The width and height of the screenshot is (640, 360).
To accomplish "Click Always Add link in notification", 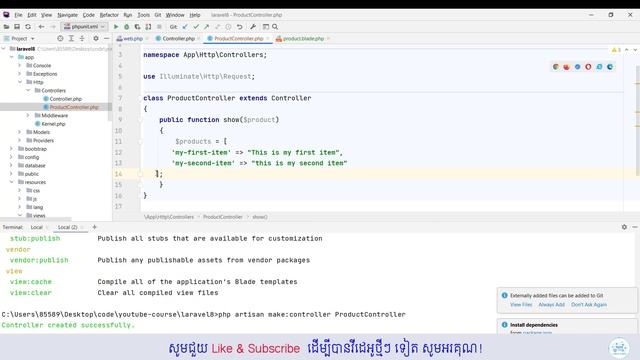I will click(x=551, y=304).
